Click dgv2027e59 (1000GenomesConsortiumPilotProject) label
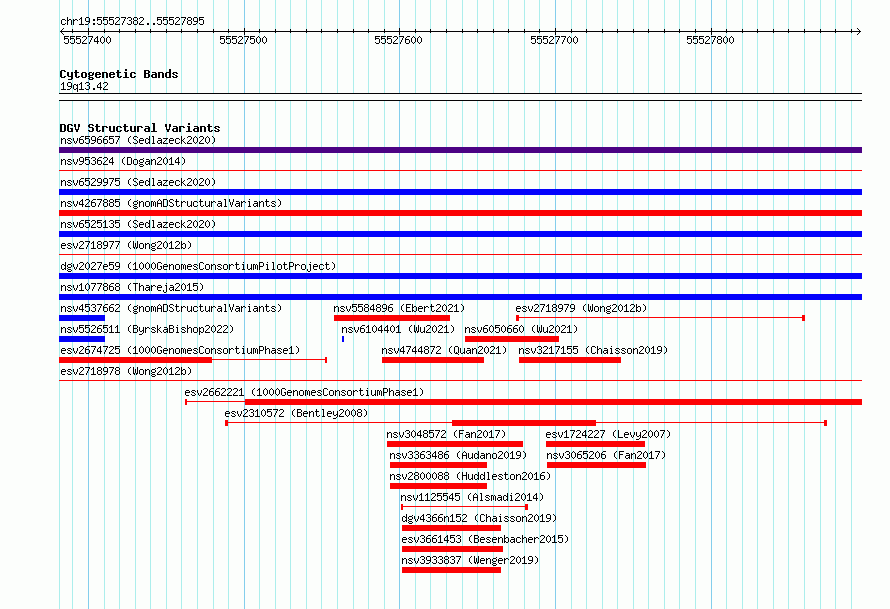This screenshot has width=890, height=609. (x=198, y=266)
